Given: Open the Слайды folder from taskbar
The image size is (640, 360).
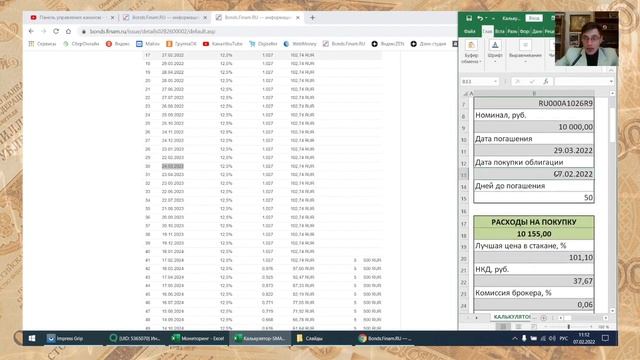Looking at the screenshot, I should point(310,338).
